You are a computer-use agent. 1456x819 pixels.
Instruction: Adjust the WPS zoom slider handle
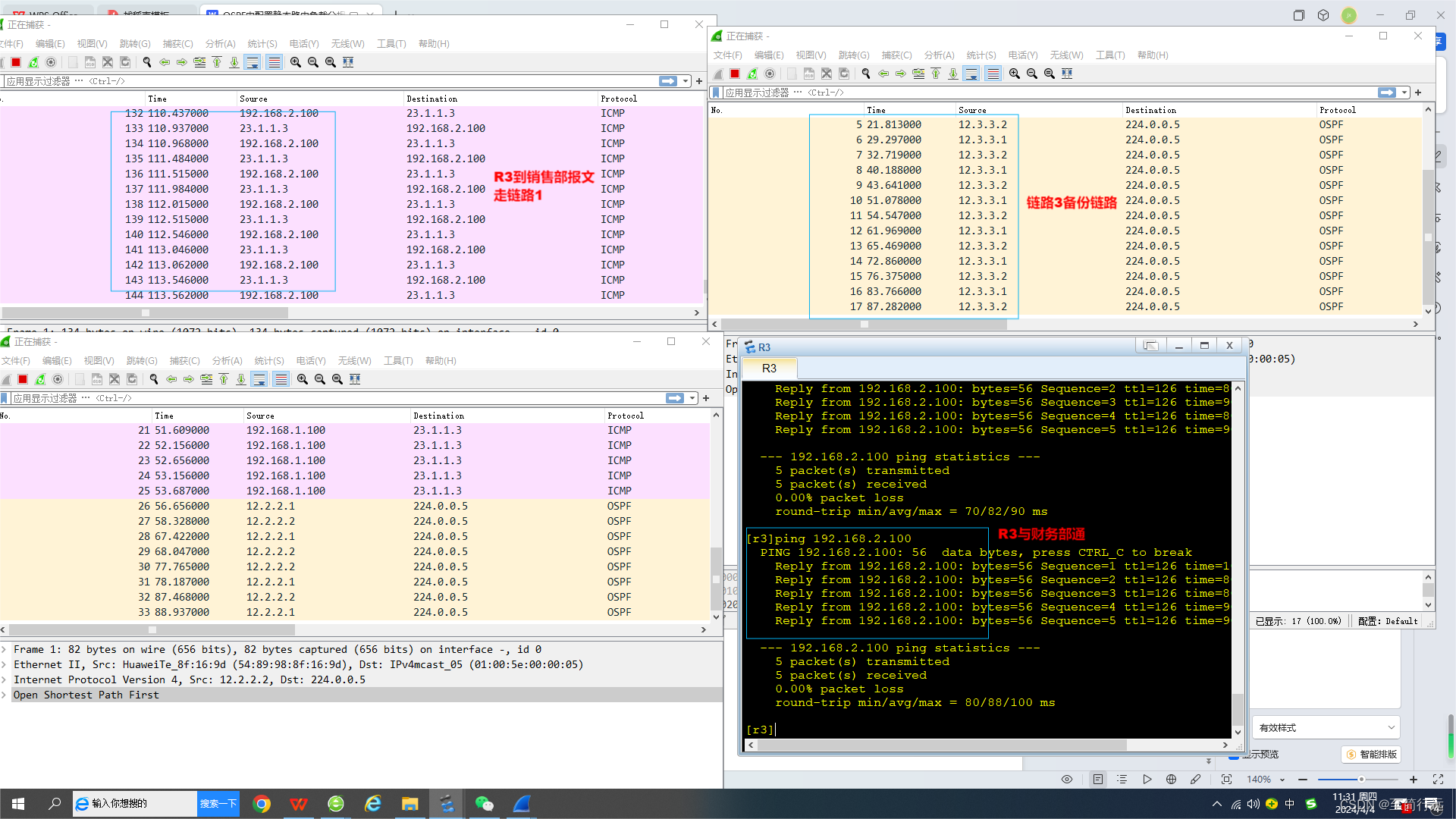(1361, 780)
